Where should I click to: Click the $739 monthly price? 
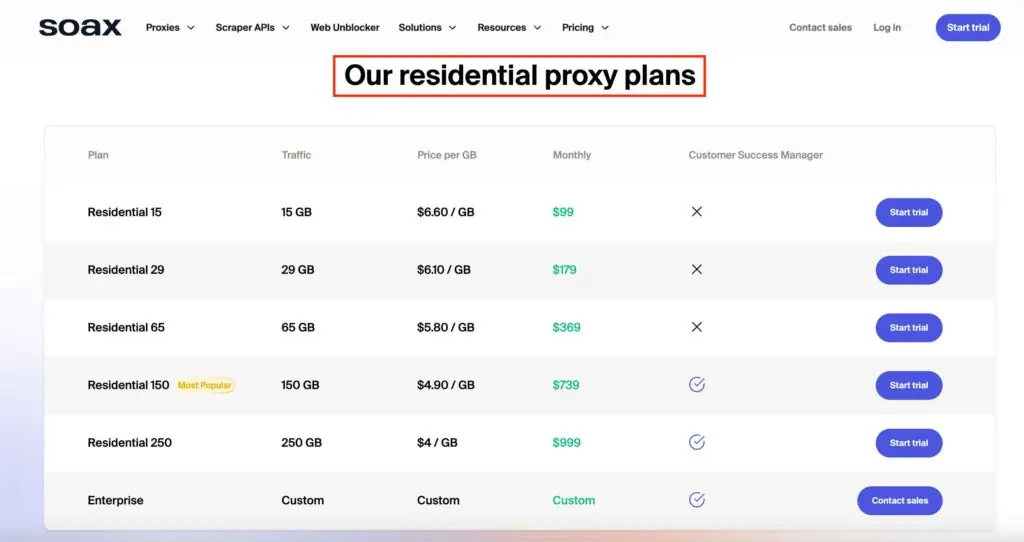[566, 385]
